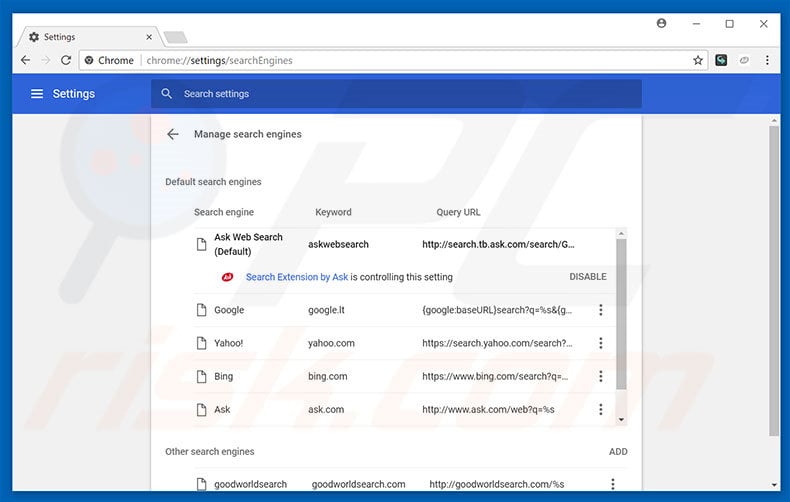The height and width of the screenshot is (502, 790).
Task: Reload the page with refresh icon
Action: (x=66, y=60)
